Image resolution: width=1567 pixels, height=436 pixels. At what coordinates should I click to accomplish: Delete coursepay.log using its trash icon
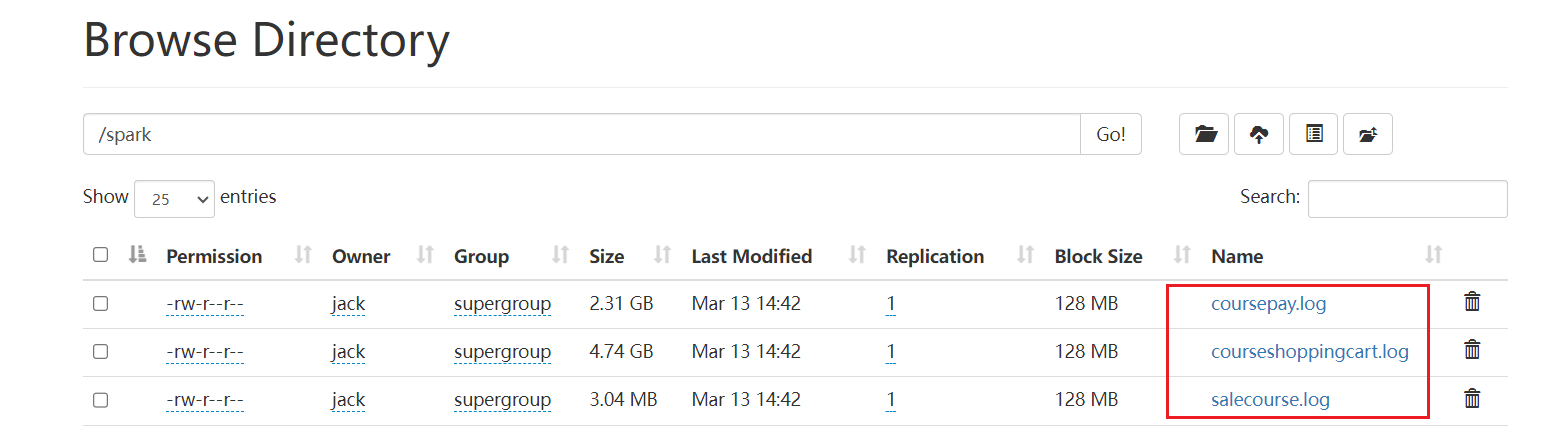1472,301
